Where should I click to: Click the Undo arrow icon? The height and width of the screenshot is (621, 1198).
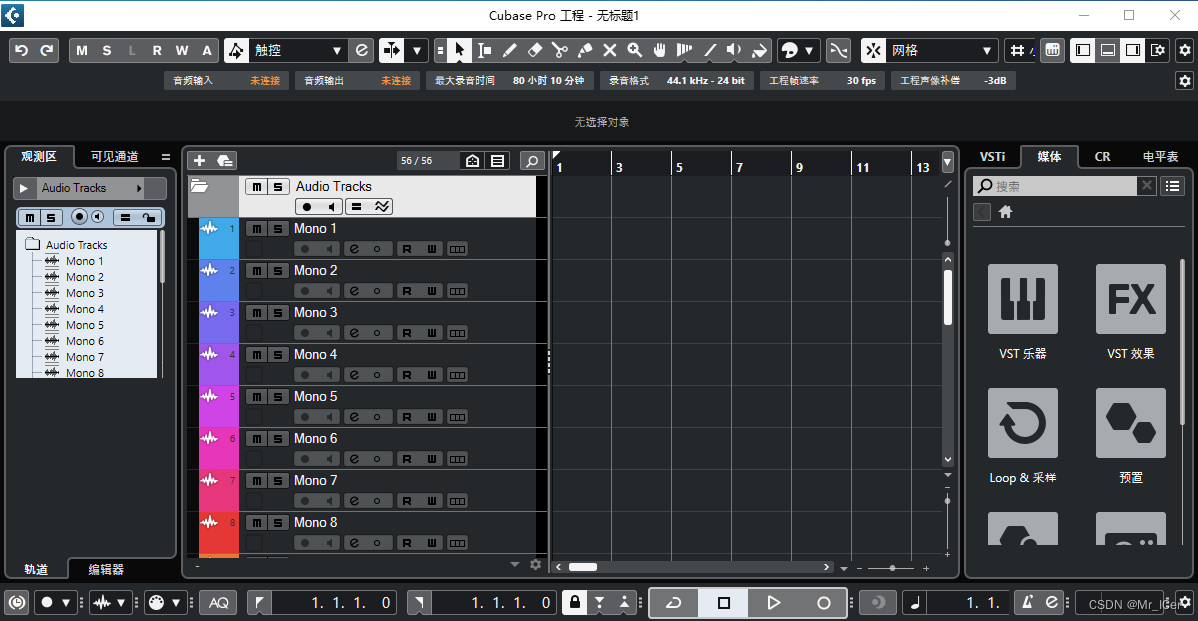tap(21, 50)
